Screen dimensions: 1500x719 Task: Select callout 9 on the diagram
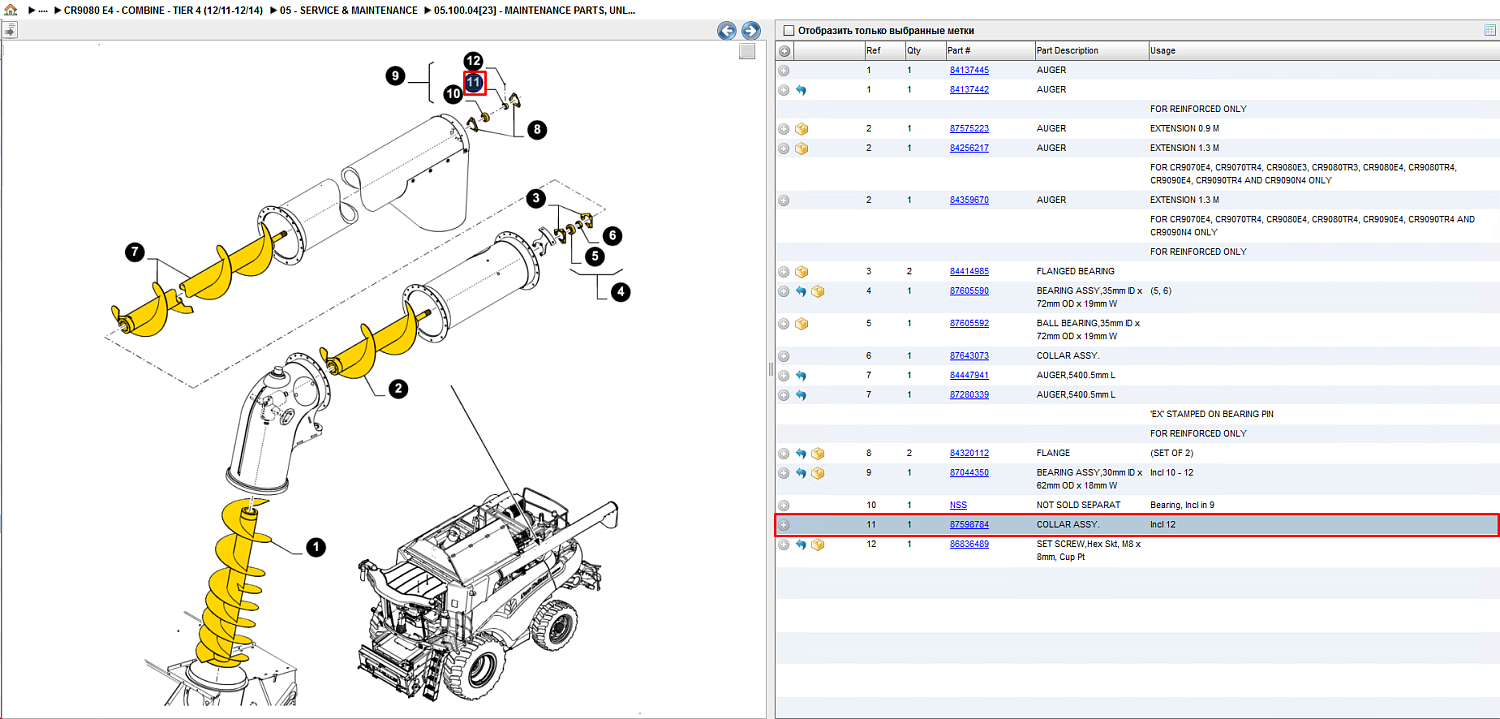click(x=396, y=75)
